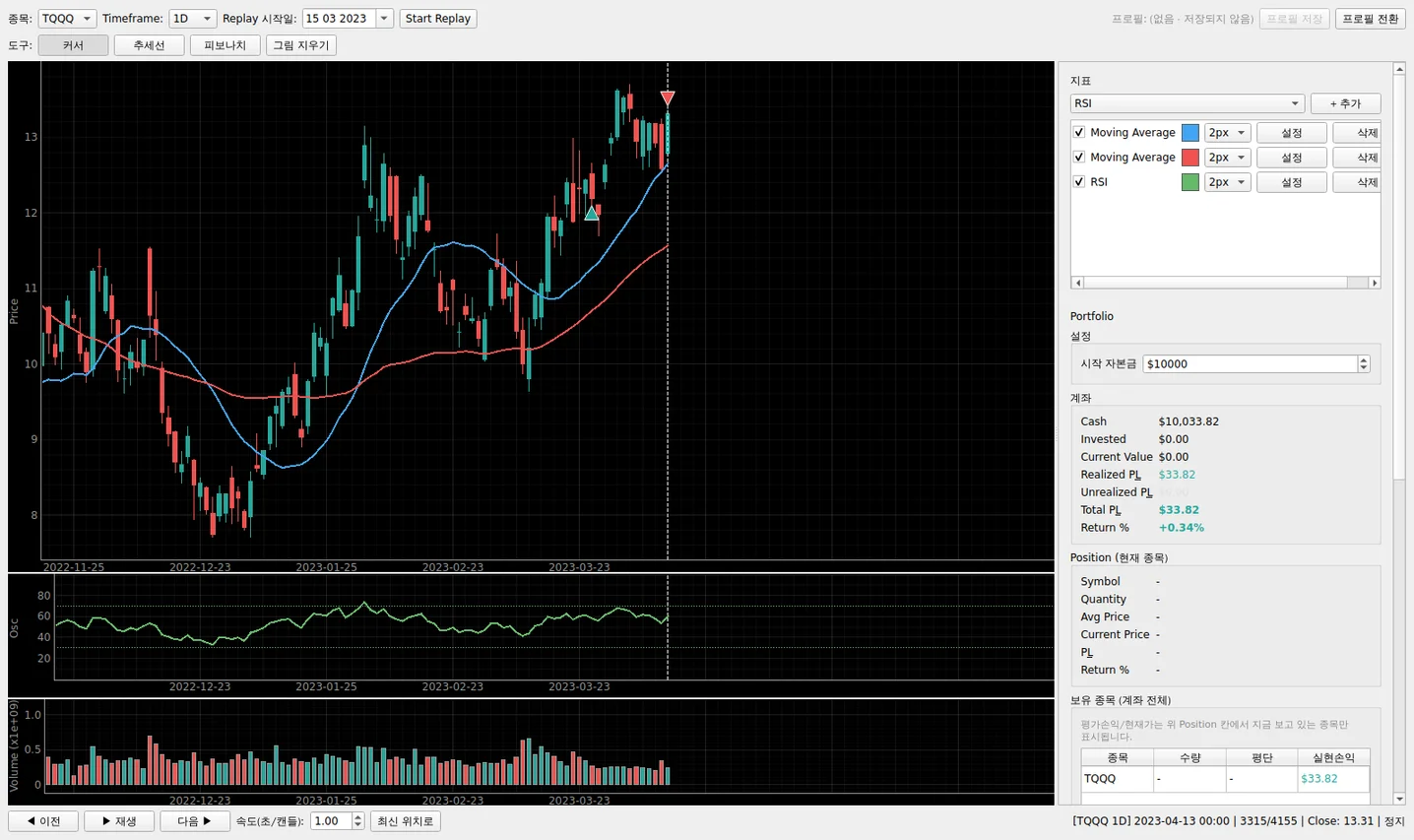Image resolution: width=1414 pixels, height=840 pixels.
Task: Jump to latest with 최신 위치로
Action: point(405,821)
